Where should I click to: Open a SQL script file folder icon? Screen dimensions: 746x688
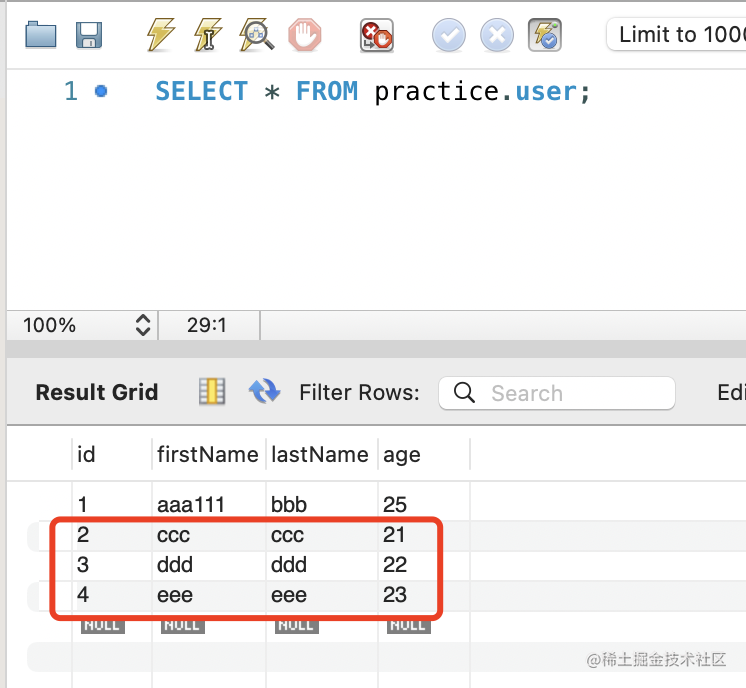(x=41, y=36)
